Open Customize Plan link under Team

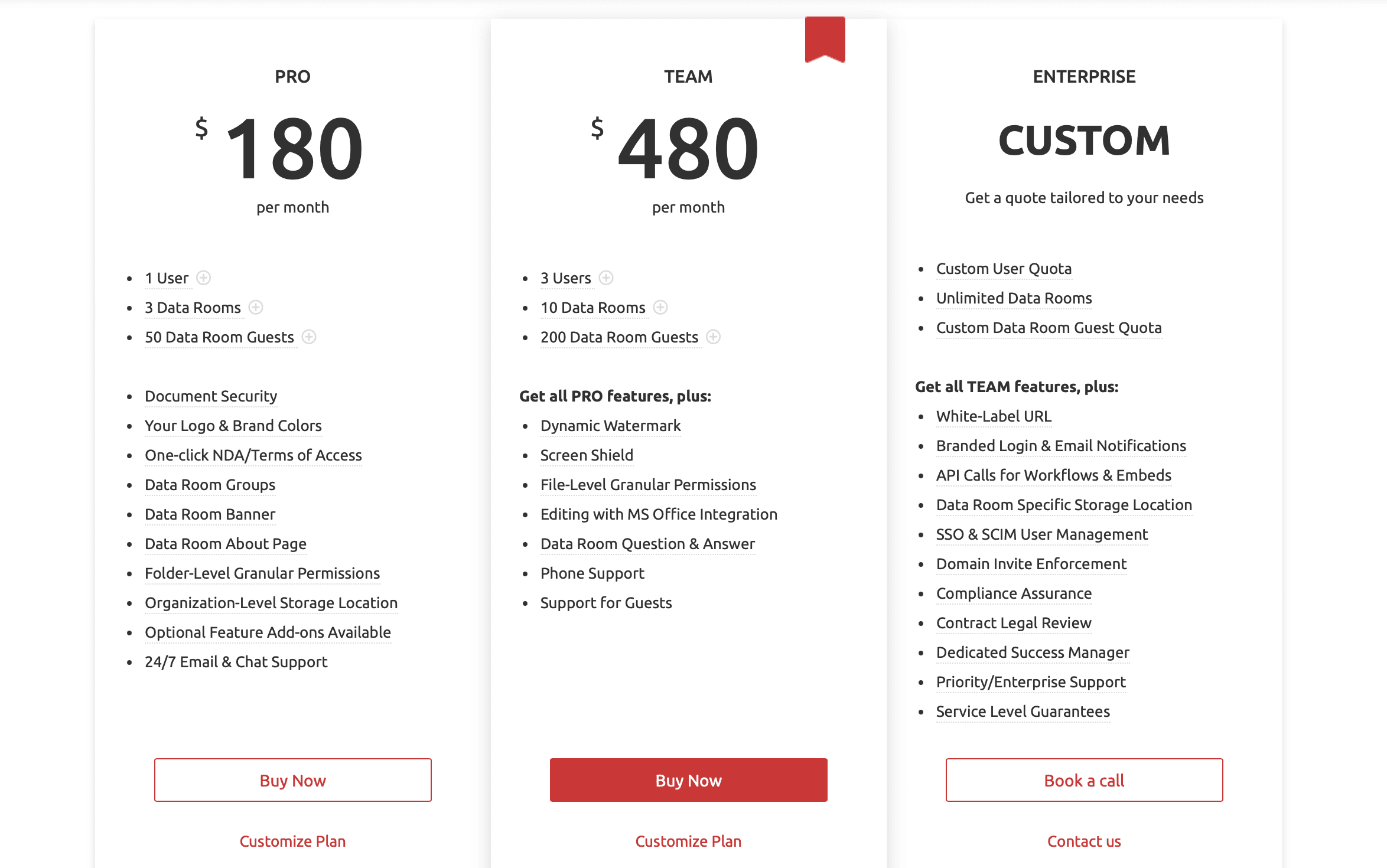688,841
